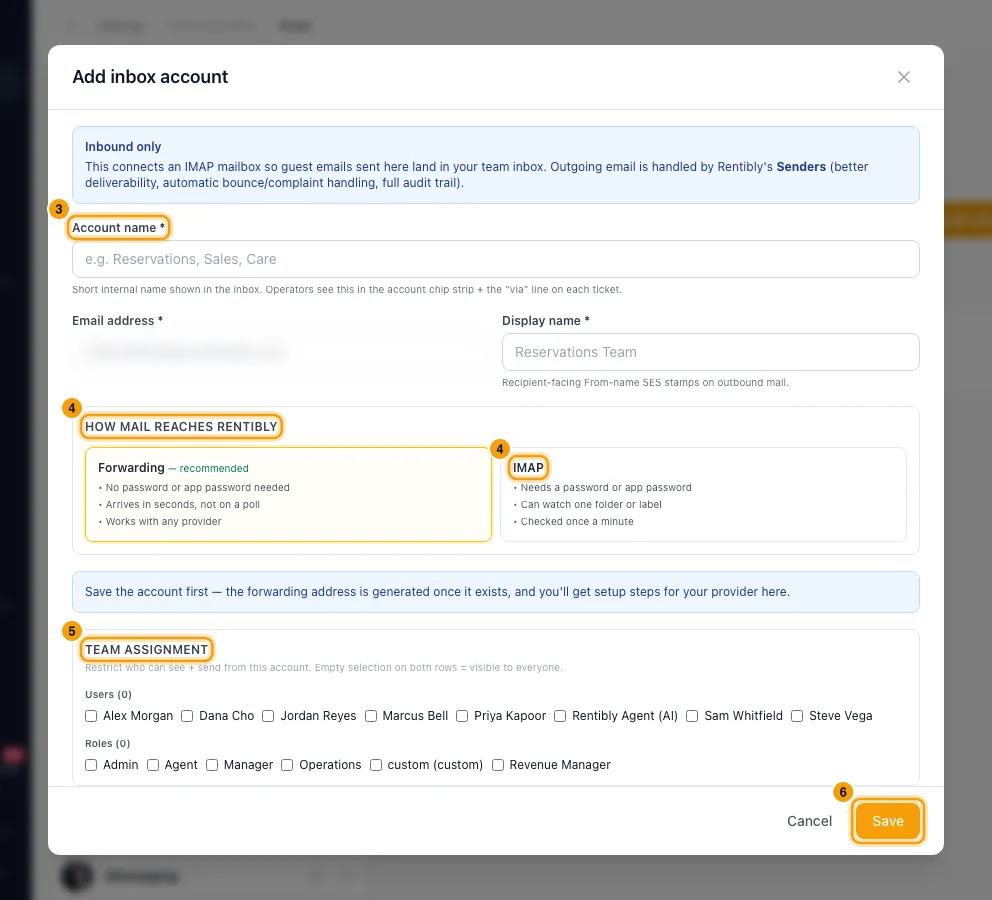
Task: Click the 'Restrict who can see + send' hint
Action: point(323,667)
